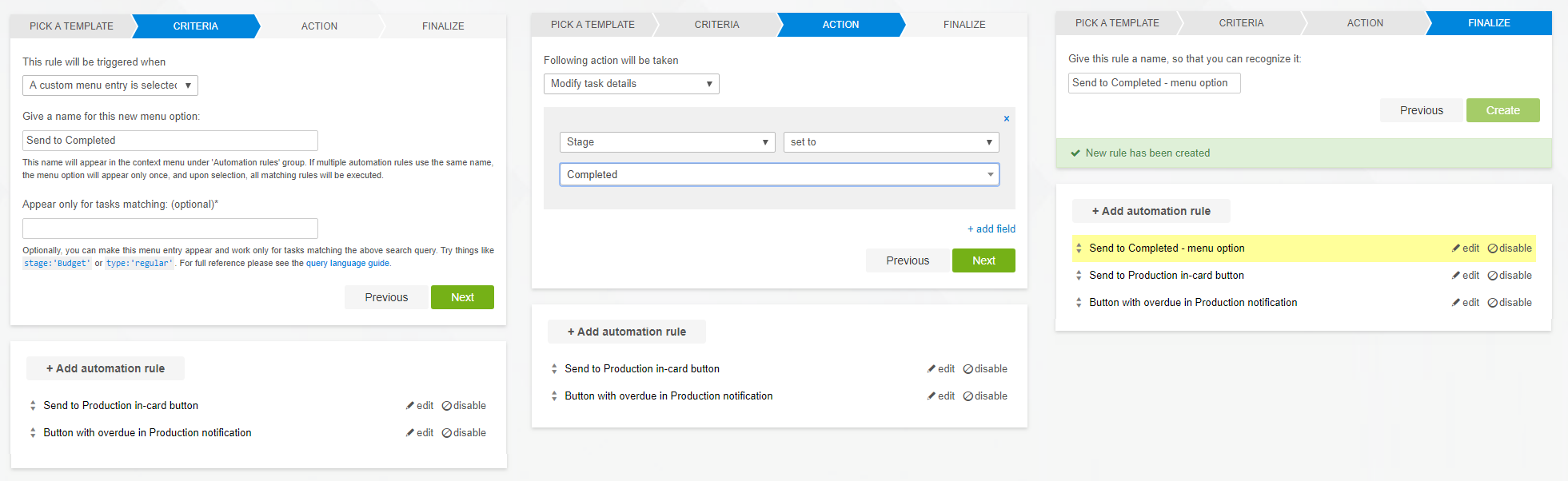Click the green checkmark in New rule has been created banner
Image resolution: width=1568 pixels, height=481 pixels.
1075,153
